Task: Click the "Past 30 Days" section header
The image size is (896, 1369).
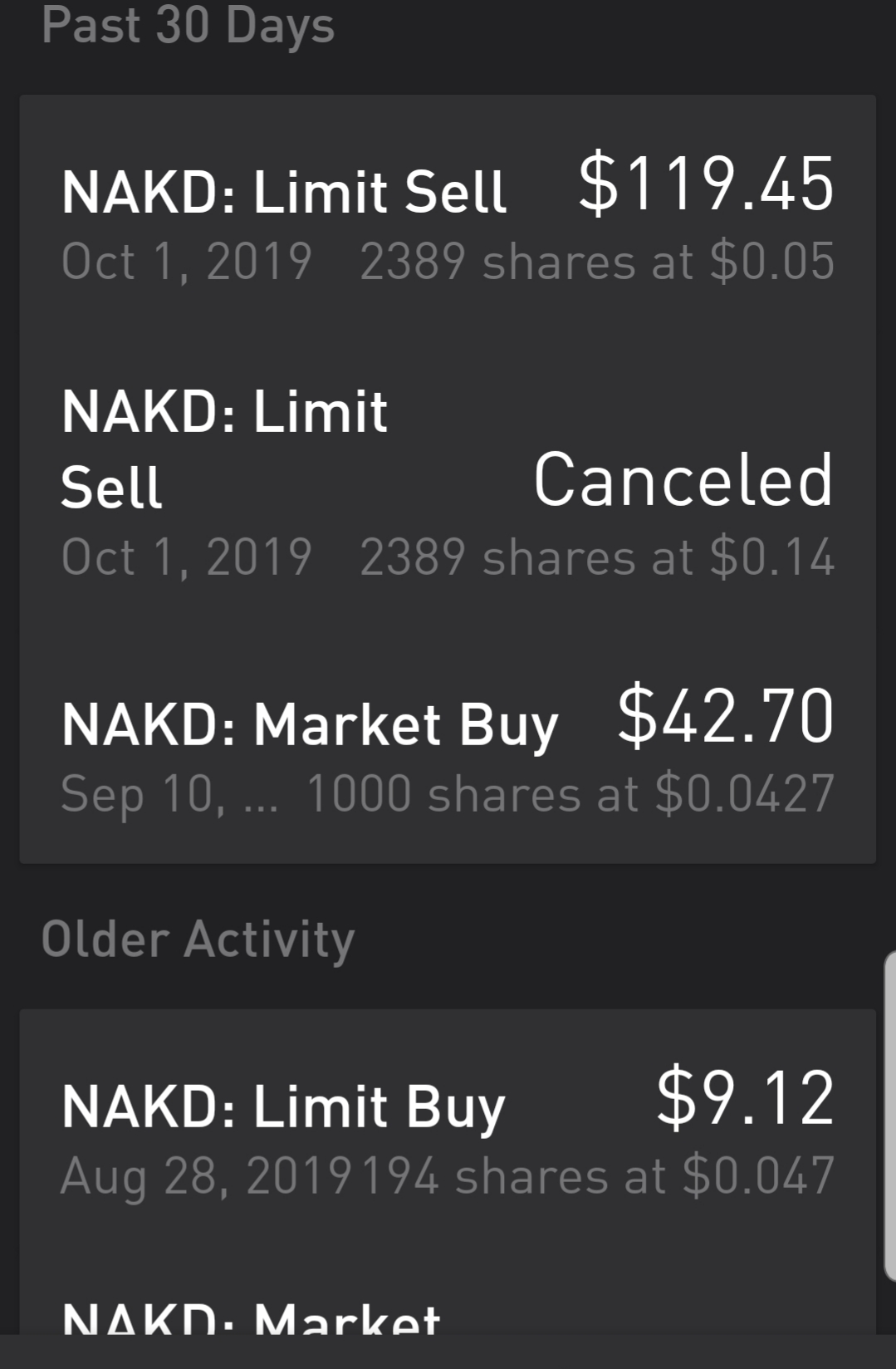Action: 188,25
